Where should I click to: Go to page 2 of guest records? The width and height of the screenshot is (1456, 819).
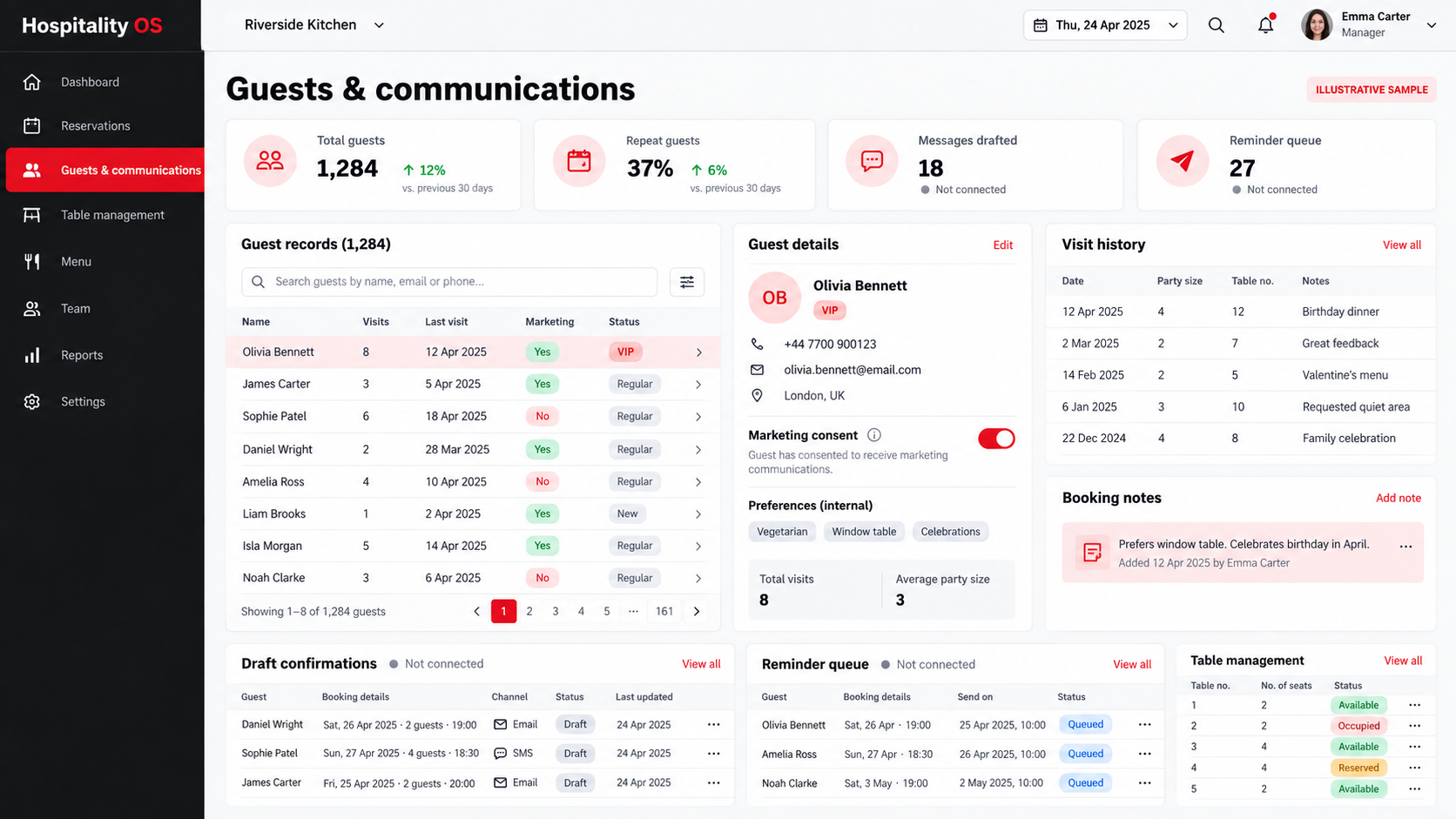tap(529, 611)
